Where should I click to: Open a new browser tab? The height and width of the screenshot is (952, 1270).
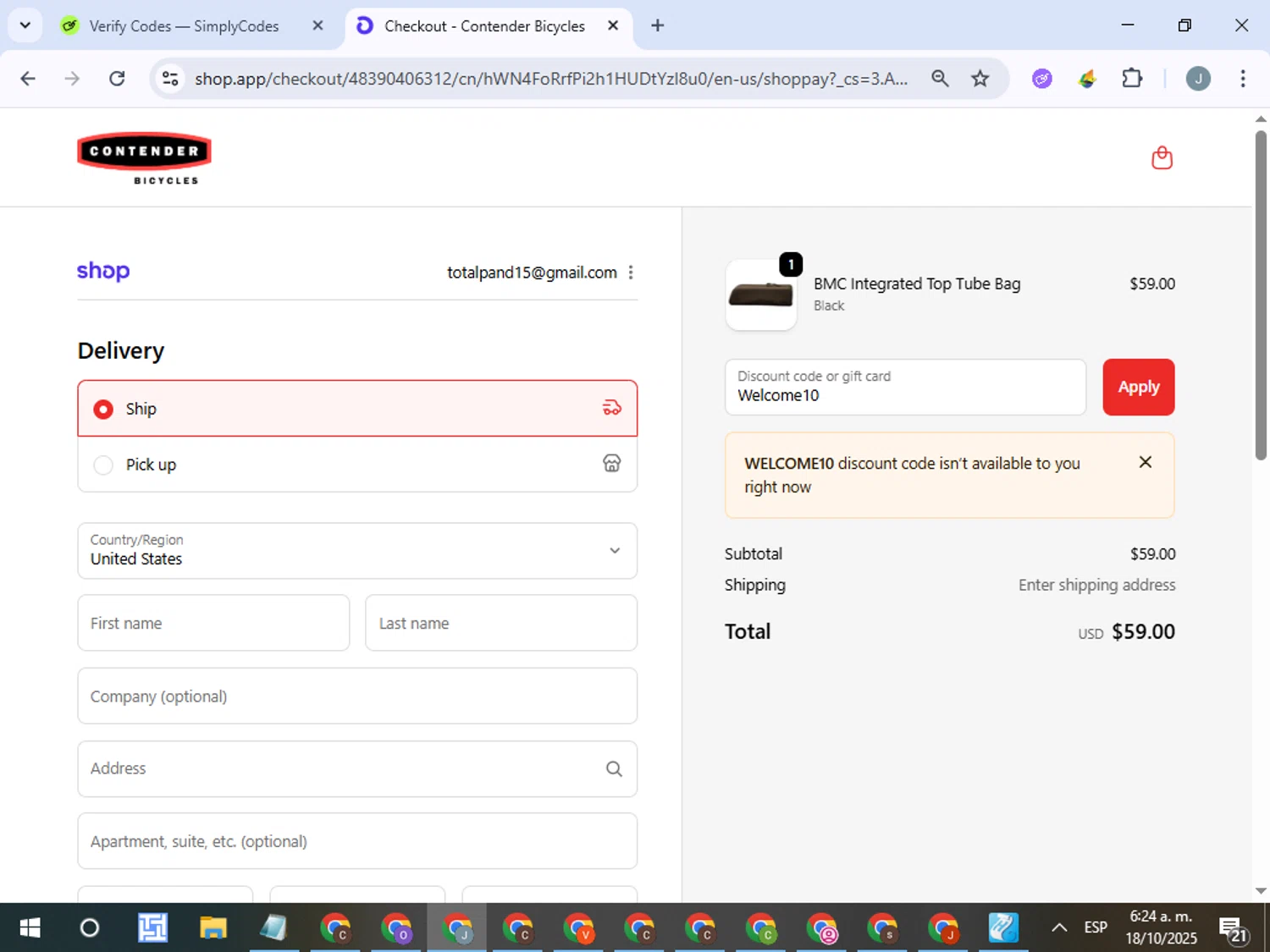point(657,25)
